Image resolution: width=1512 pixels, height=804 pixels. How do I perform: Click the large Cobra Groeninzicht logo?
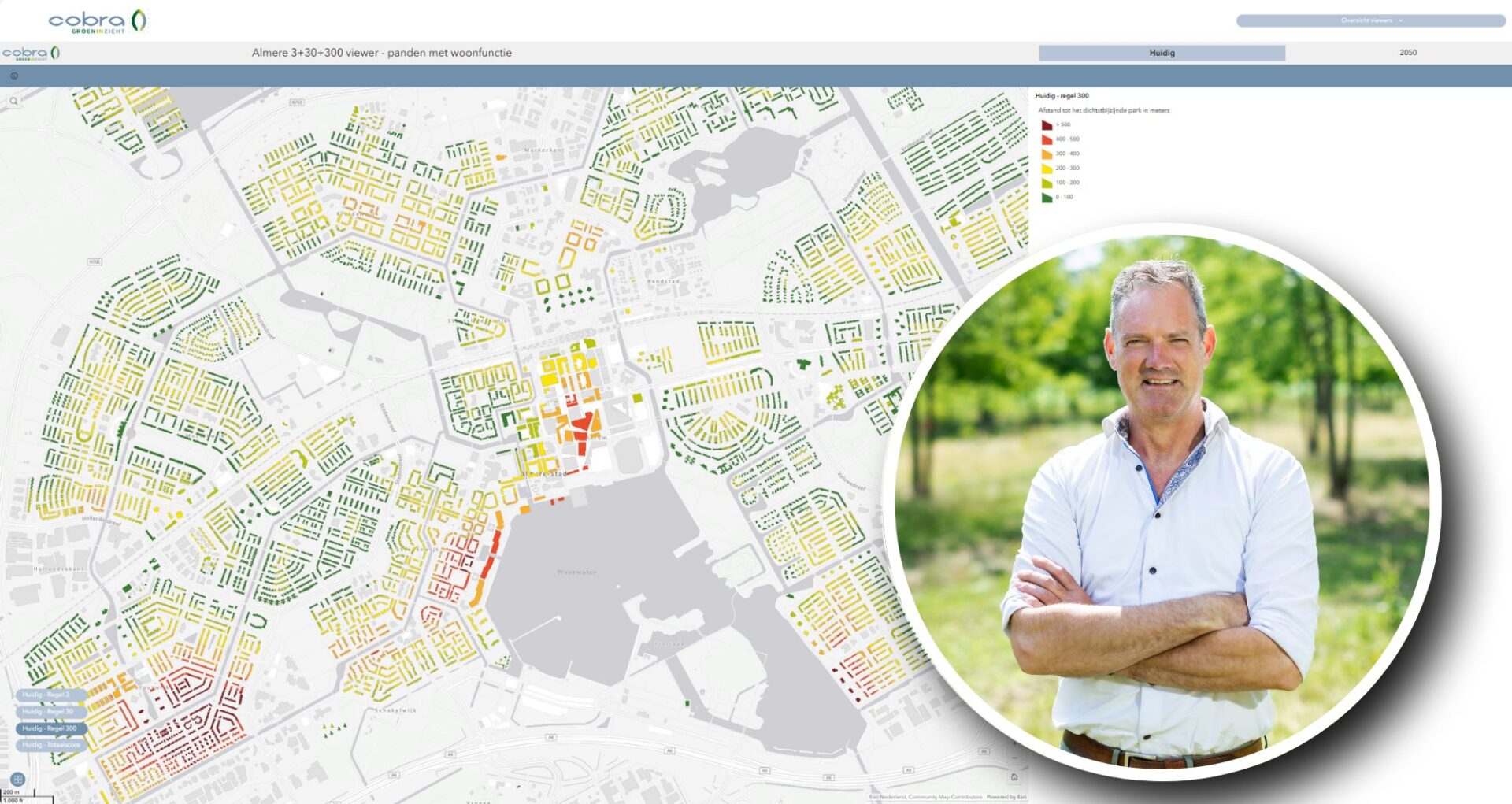pos(98,20)
